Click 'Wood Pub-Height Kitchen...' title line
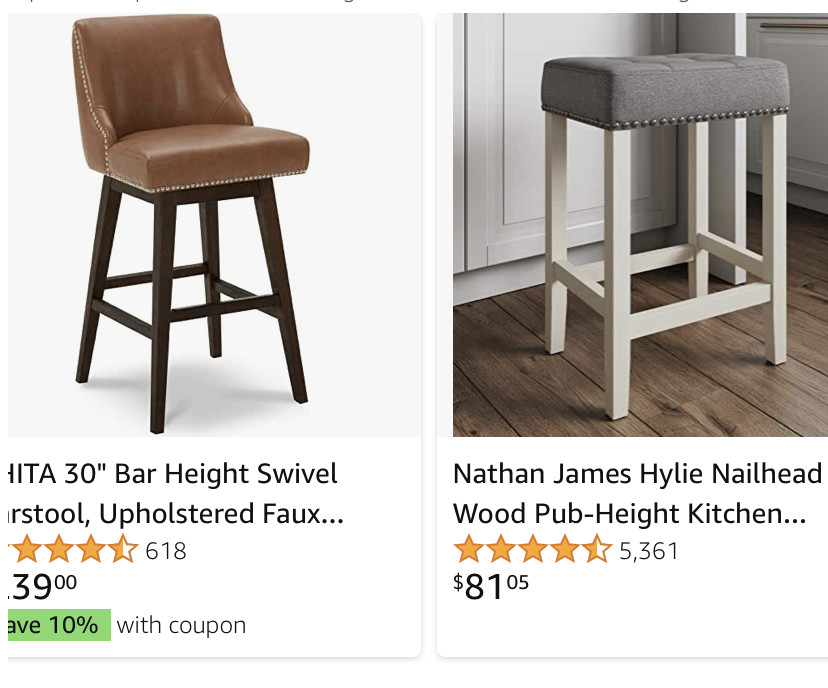The image size is (828, 688). pos(629,514)
